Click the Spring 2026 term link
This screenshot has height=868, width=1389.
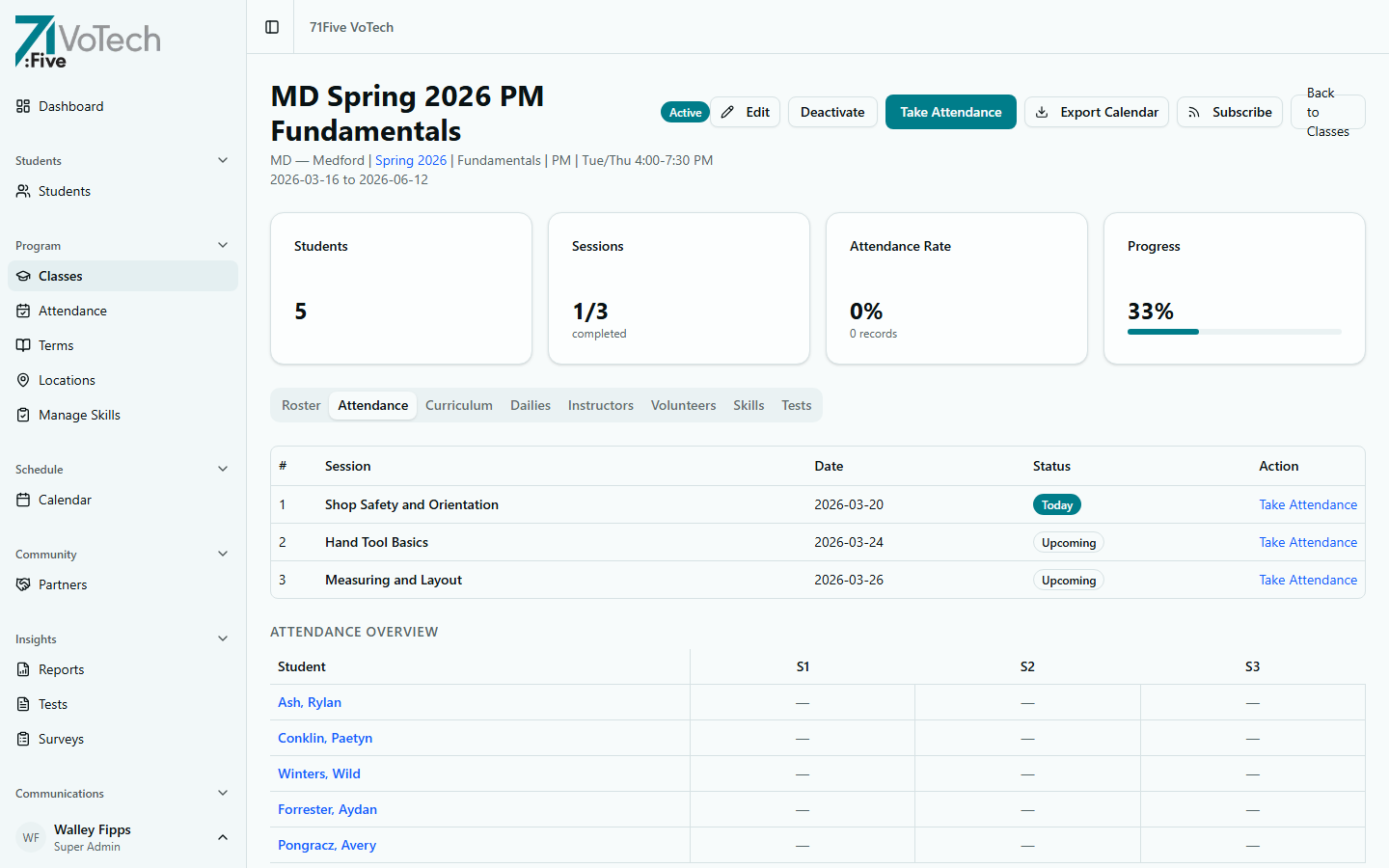click(411, 160)
